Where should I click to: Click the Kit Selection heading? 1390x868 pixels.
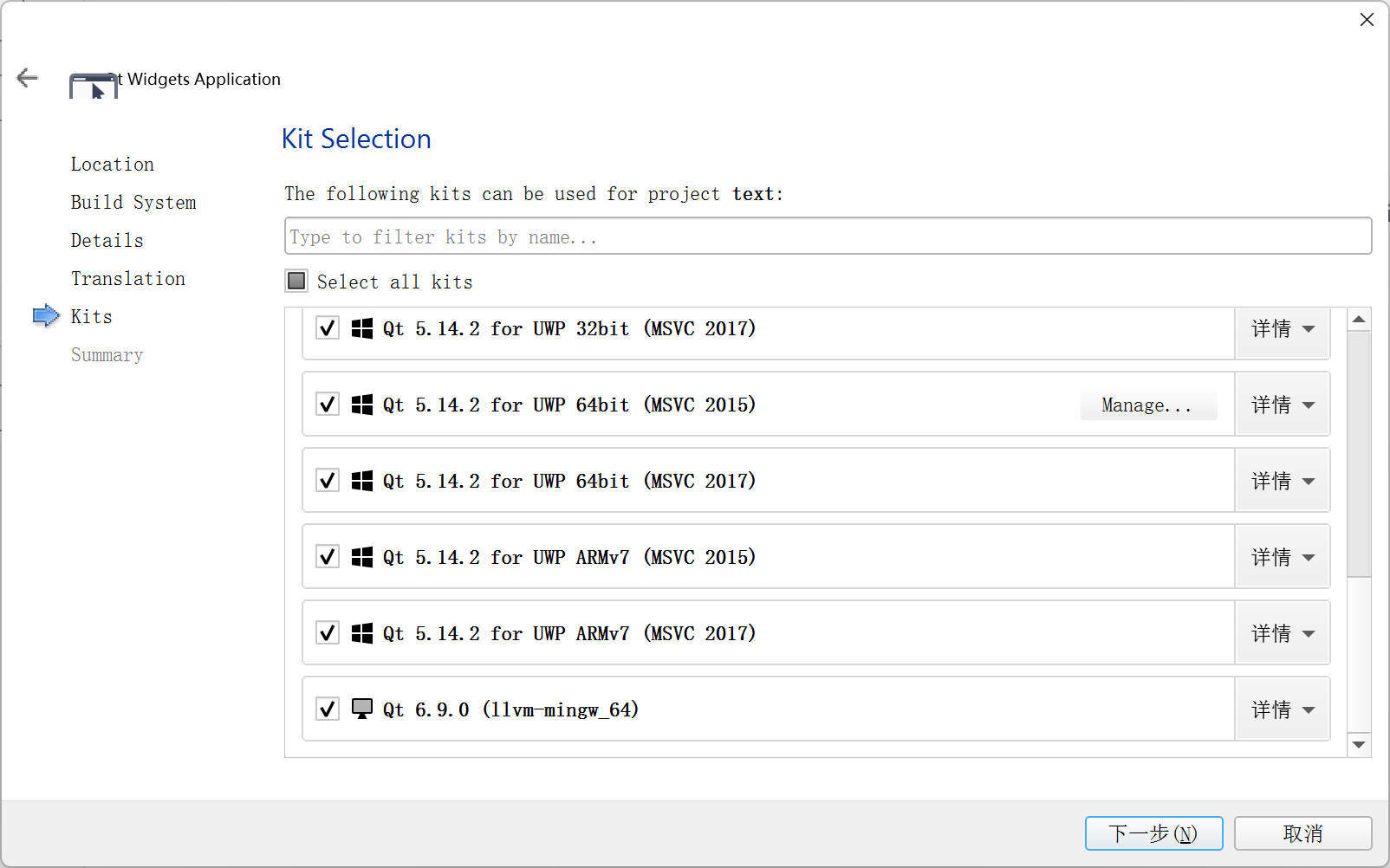pos(356,139)
